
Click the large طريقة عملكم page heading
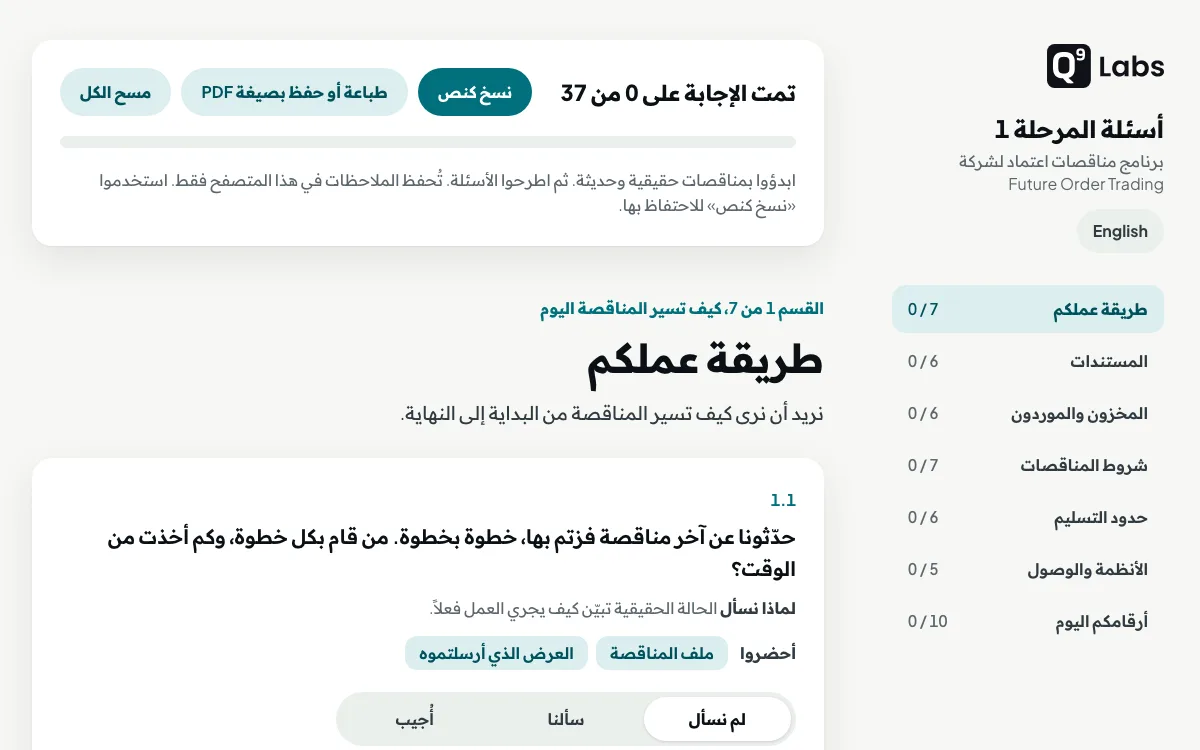(x=704, y=361)
